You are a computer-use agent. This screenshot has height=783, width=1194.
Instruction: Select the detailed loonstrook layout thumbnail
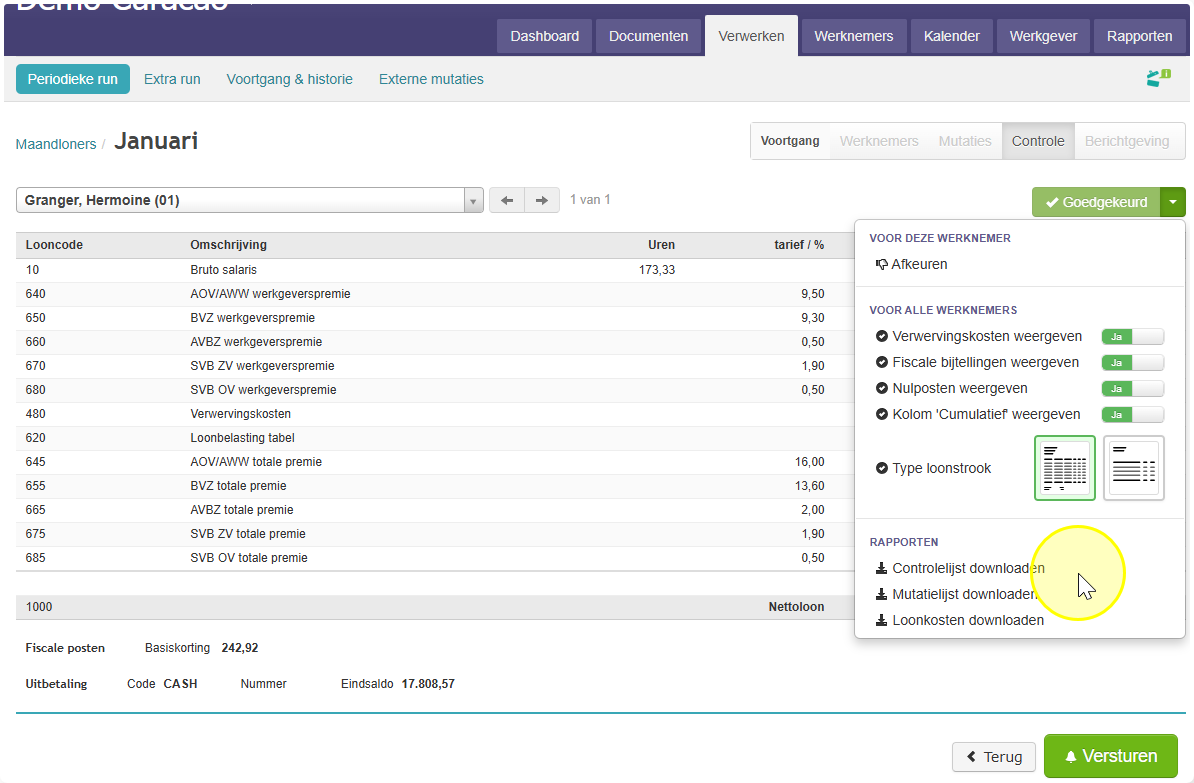point(1065,468)
